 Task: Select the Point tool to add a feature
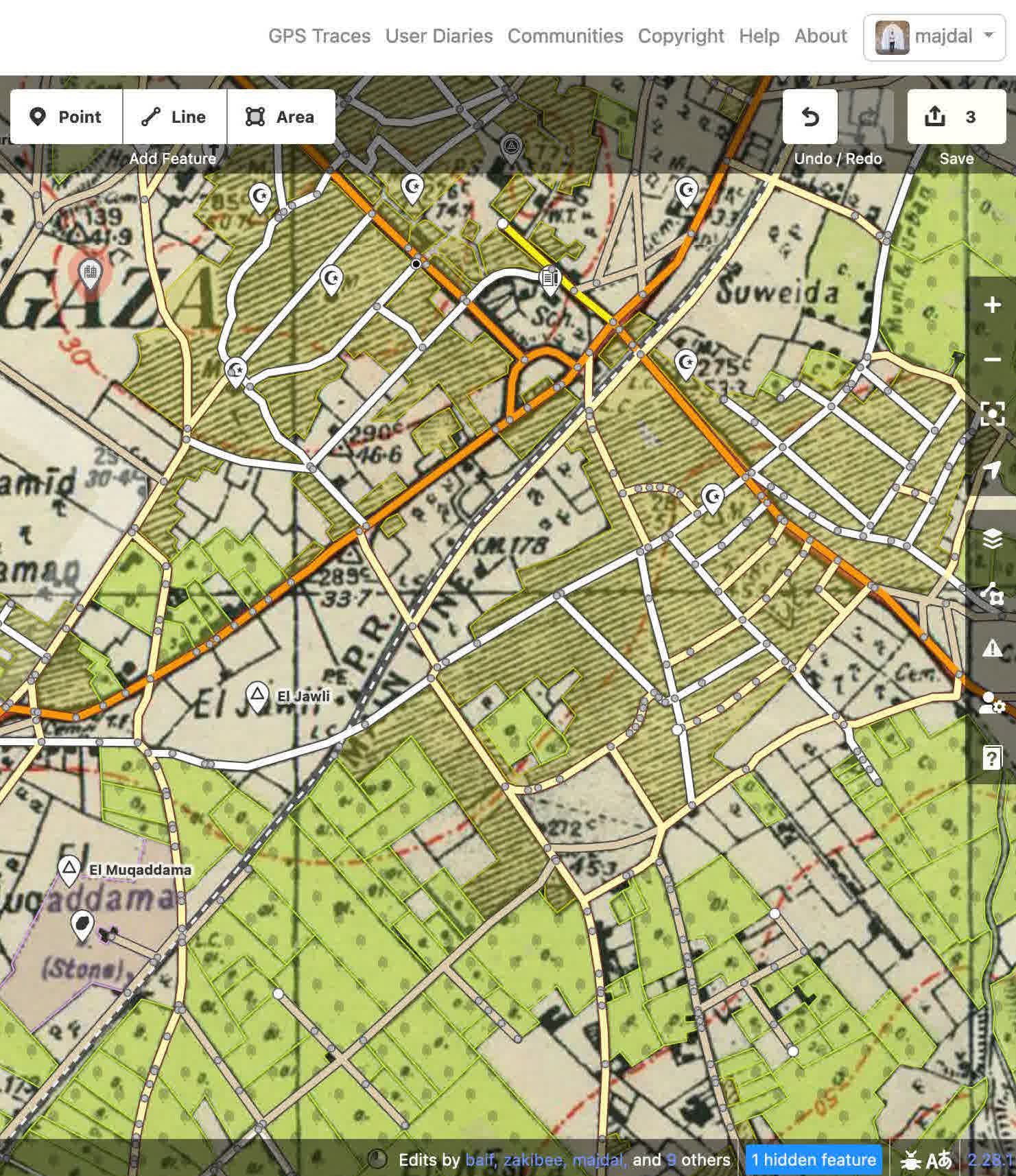pos(67,117)
